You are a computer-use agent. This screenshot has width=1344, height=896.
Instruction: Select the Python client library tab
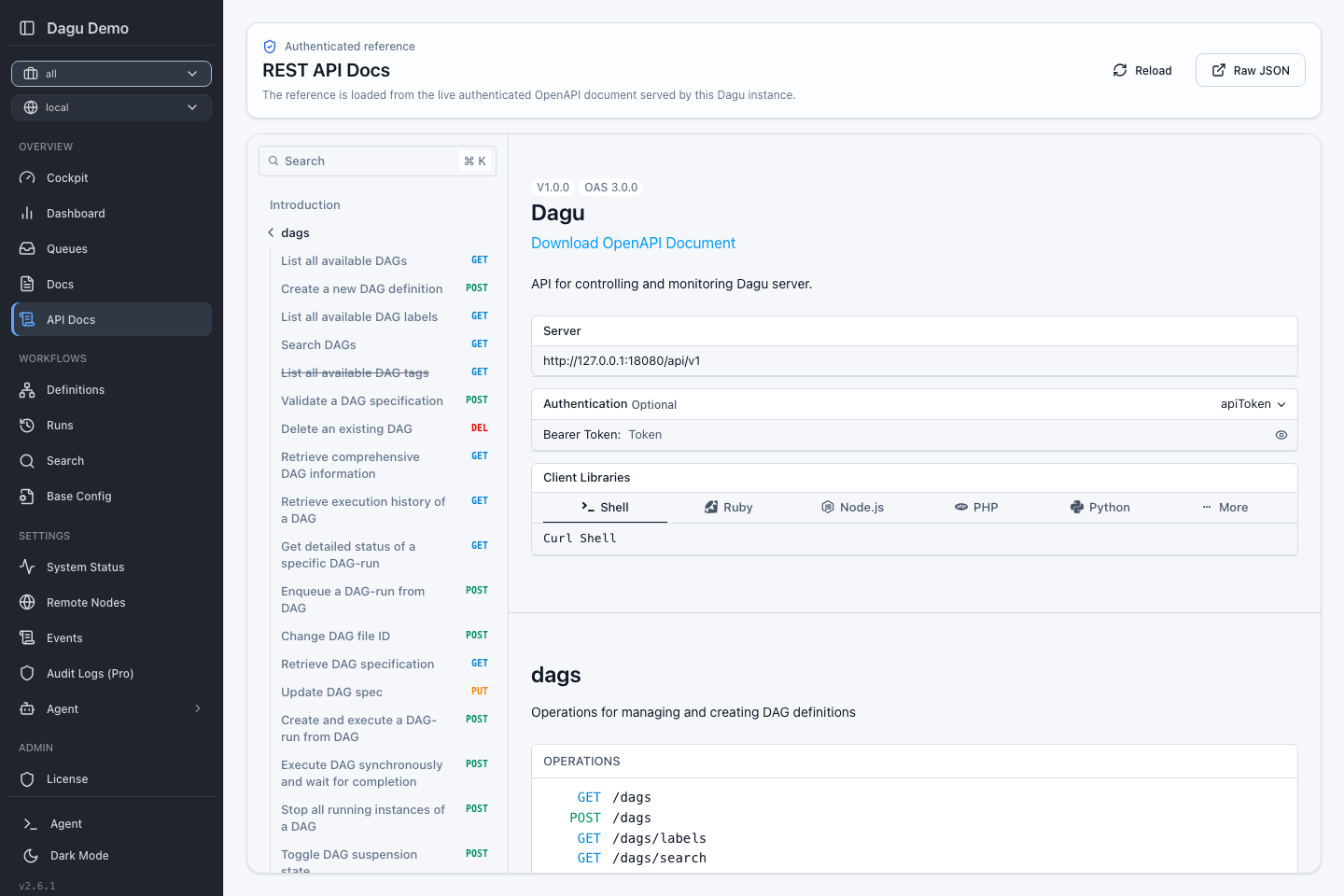point(1099,507)
